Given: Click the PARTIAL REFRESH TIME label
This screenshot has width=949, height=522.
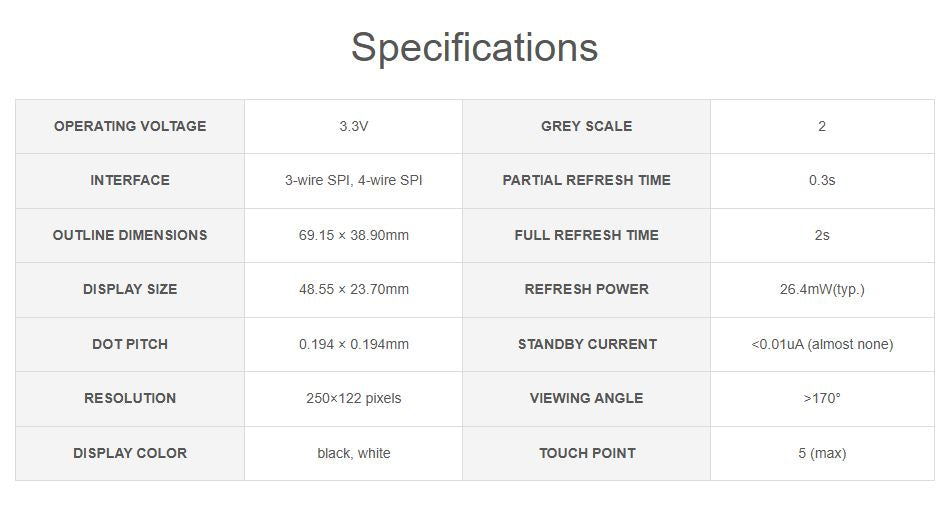Looking at the screenshot, I should coord(586,180).
